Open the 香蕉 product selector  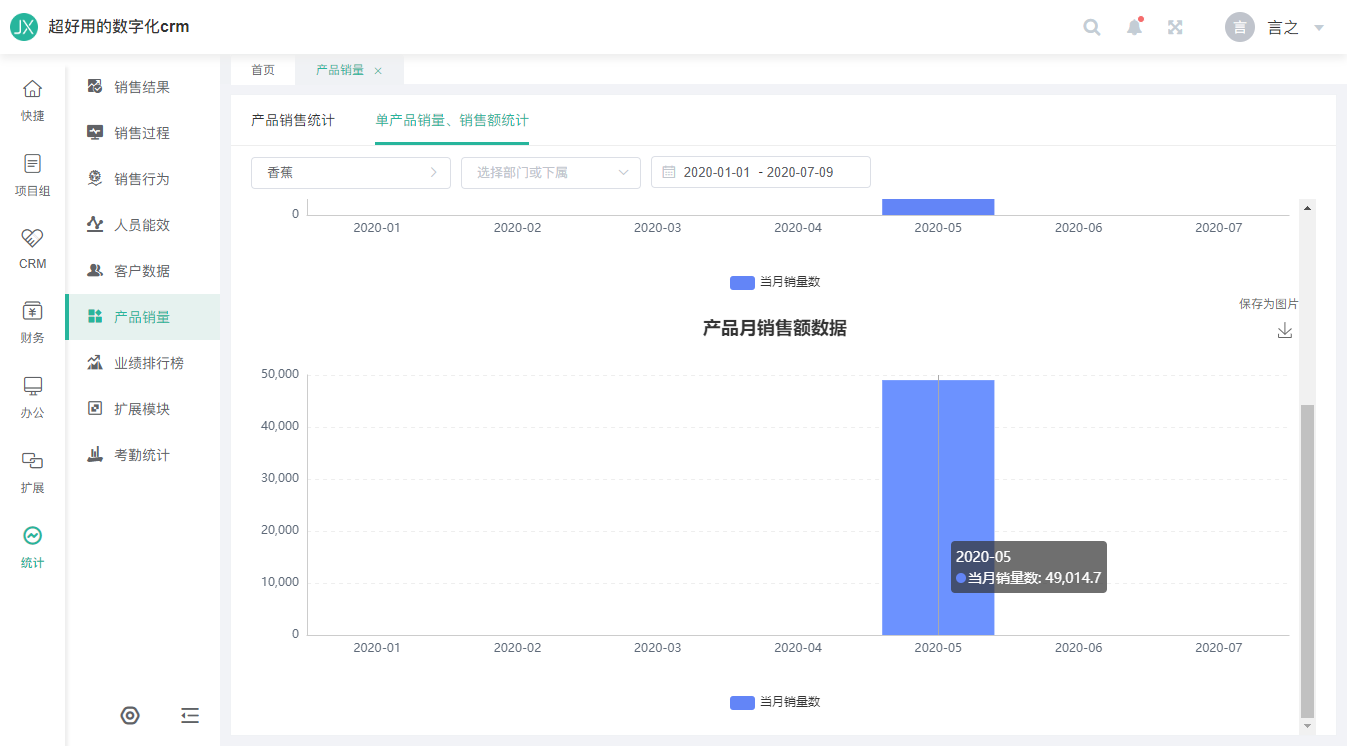point(350,172)
